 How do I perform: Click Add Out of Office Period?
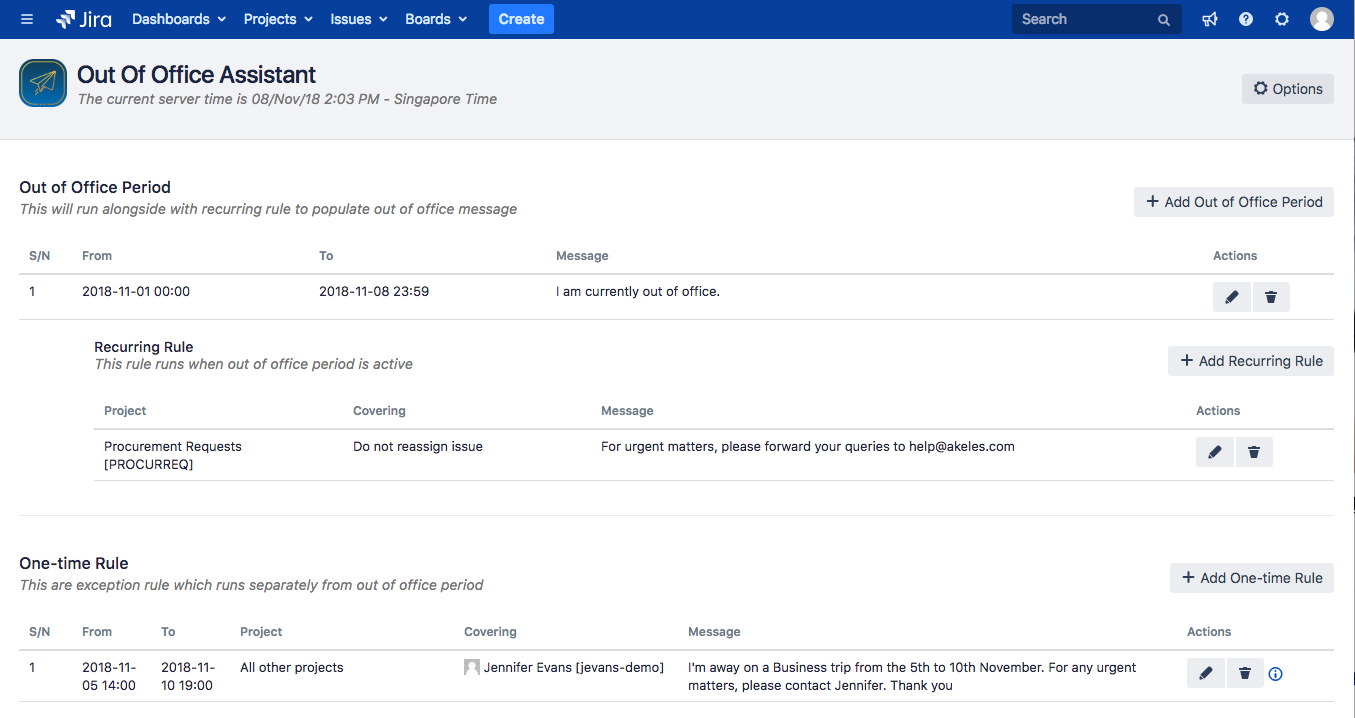pos(1233,202)
